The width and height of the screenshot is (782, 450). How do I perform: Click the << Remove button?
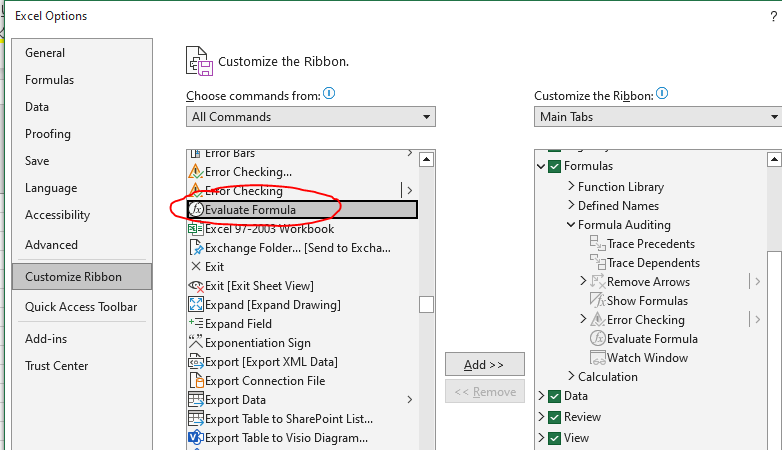point(485,392)
